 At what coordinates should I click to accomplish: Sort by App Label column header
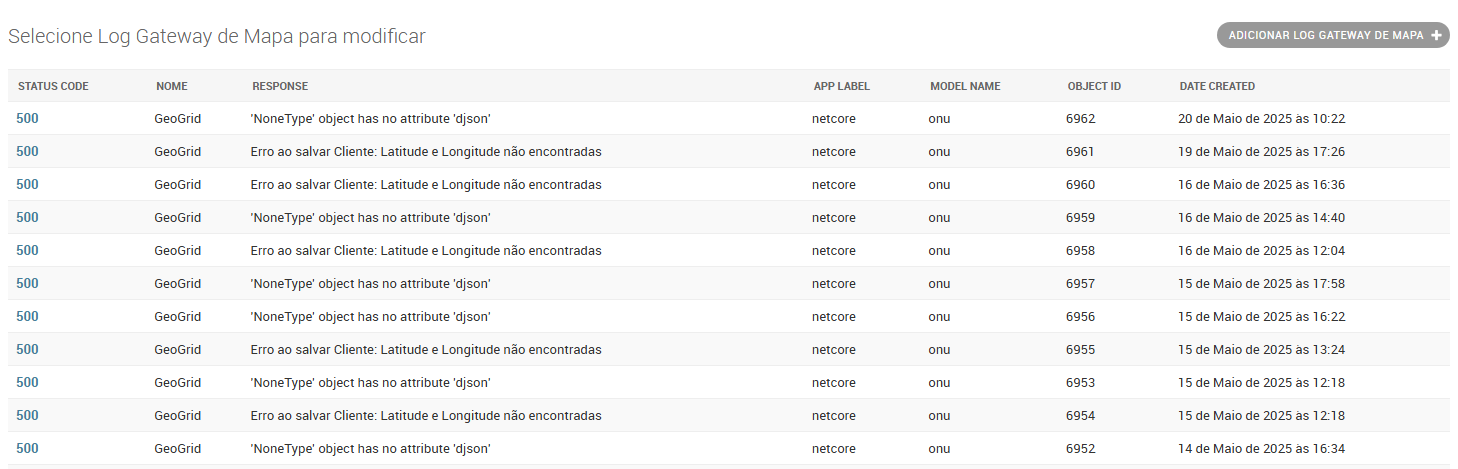[x=841, y=86]
